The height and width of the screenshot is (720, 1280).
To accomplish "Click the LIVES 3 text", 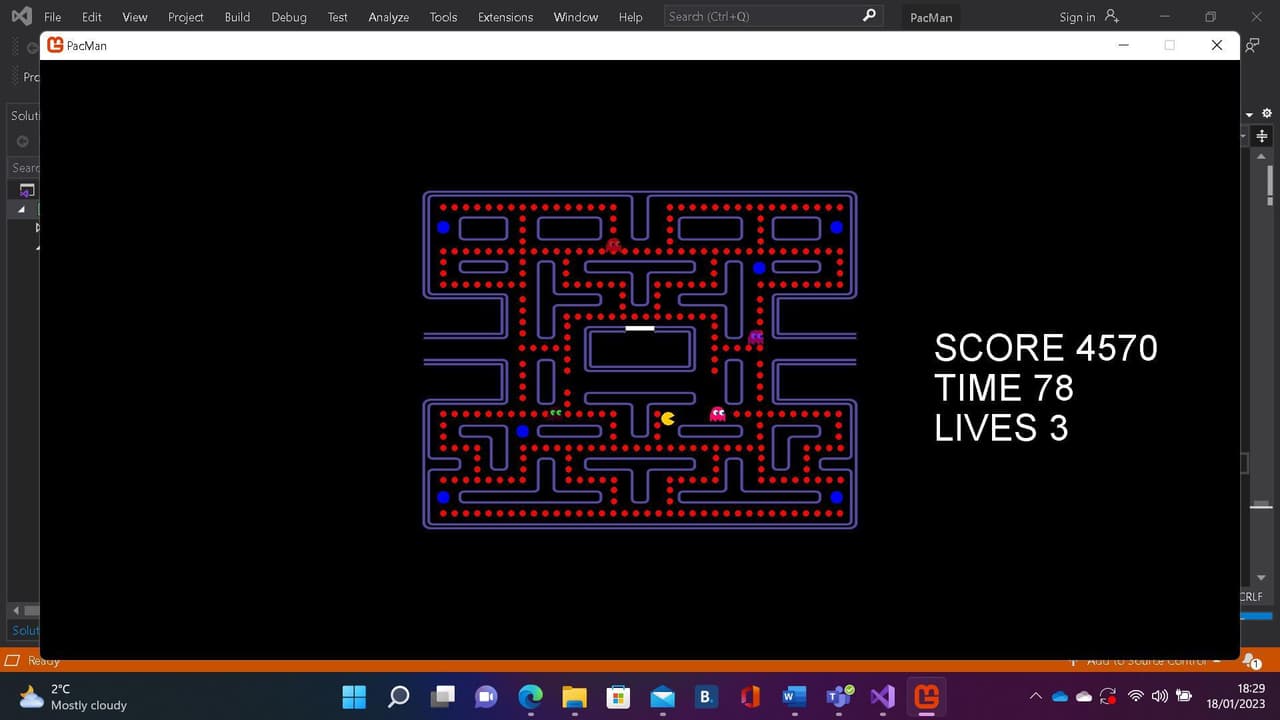I will tap(1001, 428).
